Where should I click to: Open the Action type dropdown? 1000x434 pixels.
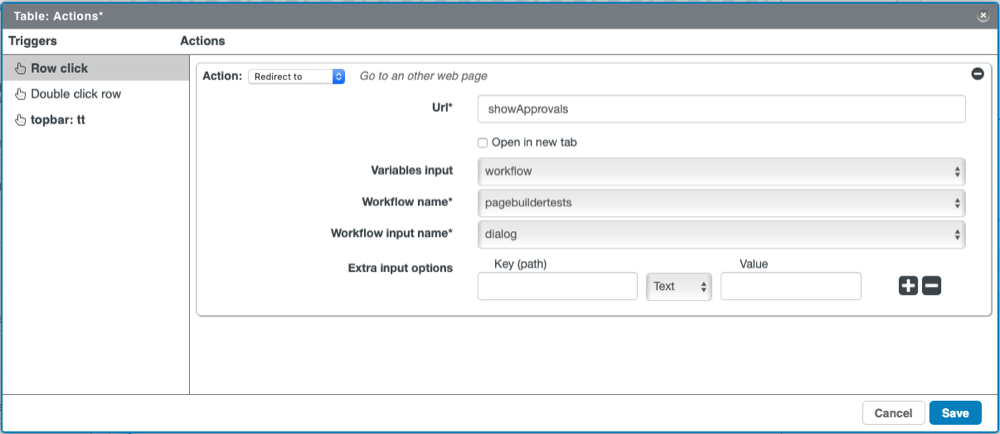(x=297, y=76)
